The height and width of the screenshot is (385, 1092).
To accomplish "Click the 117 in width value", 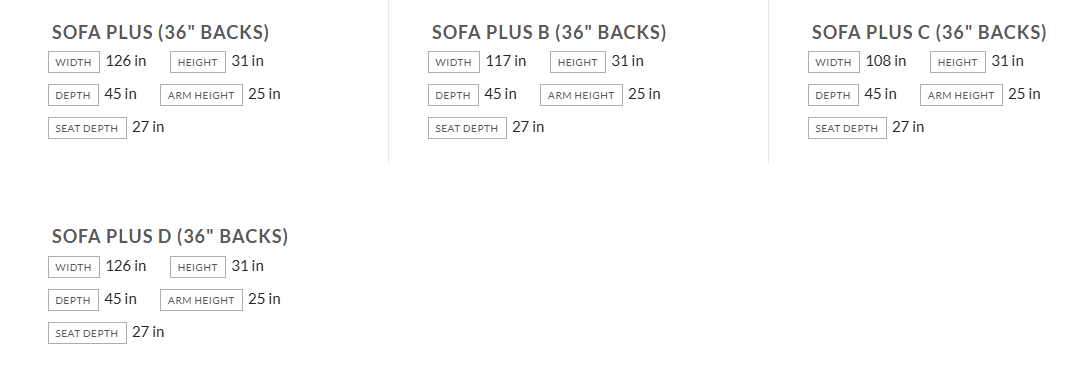I will tap(506, 61).
